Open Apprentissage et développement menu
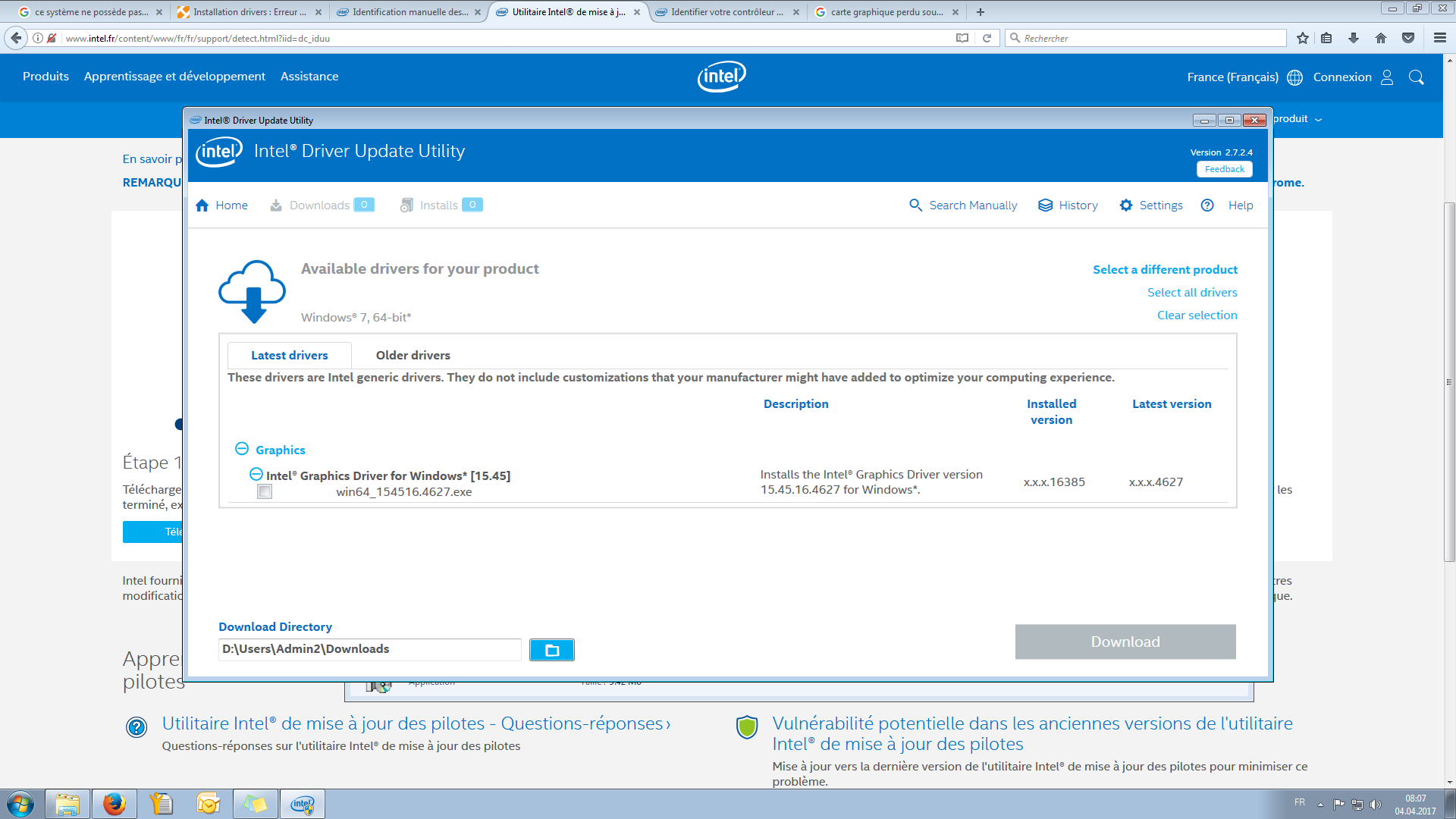1456x819 pixels. (x=174, y=77)
